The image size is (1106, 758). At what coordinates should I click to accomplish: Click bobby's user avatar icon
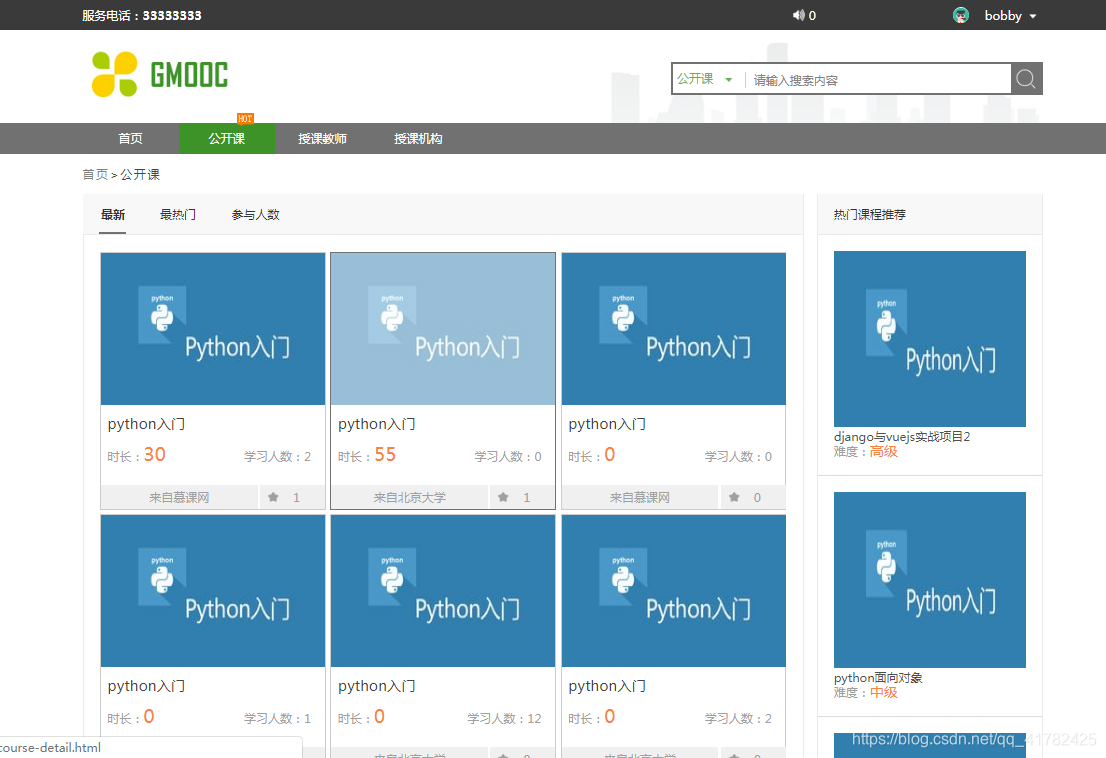coord(961,15)
